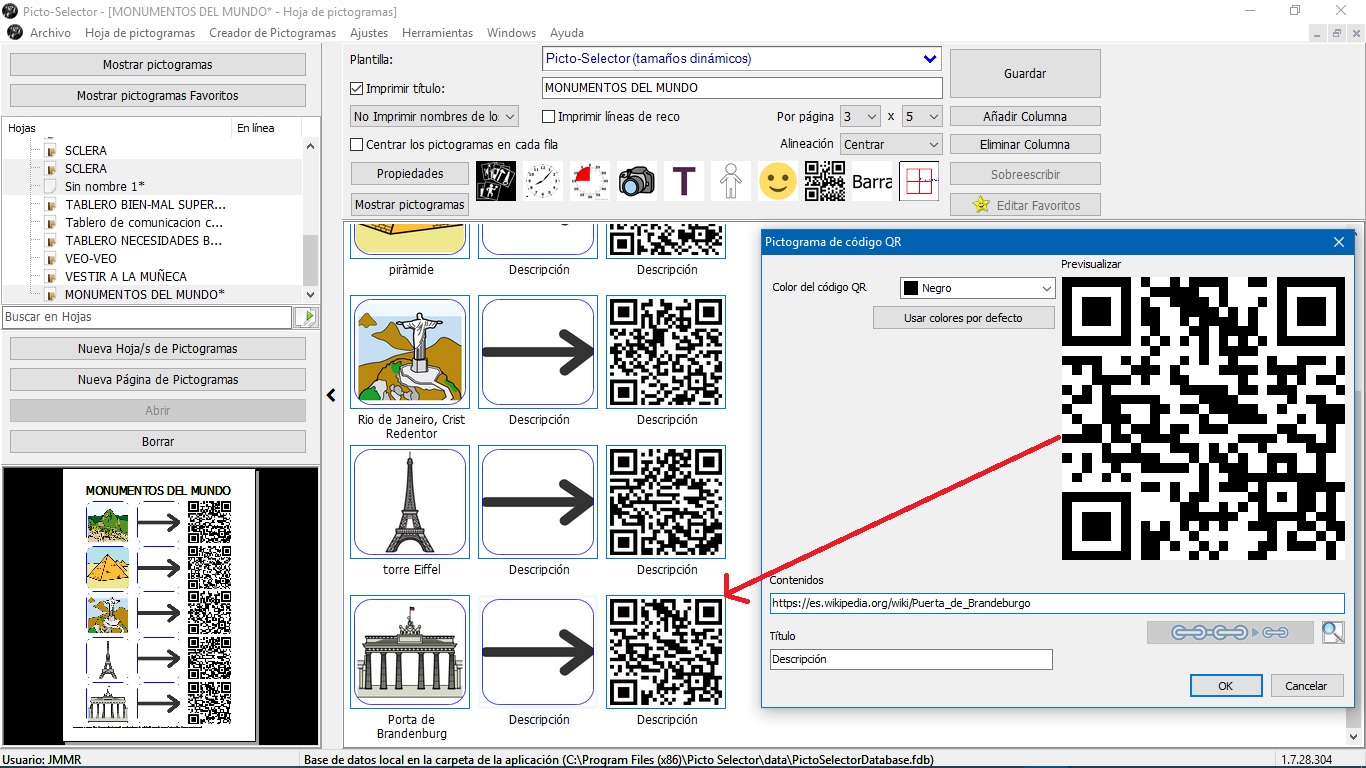
Task: Click the Contenidos URL input field
Action: tap(1057, 603)
